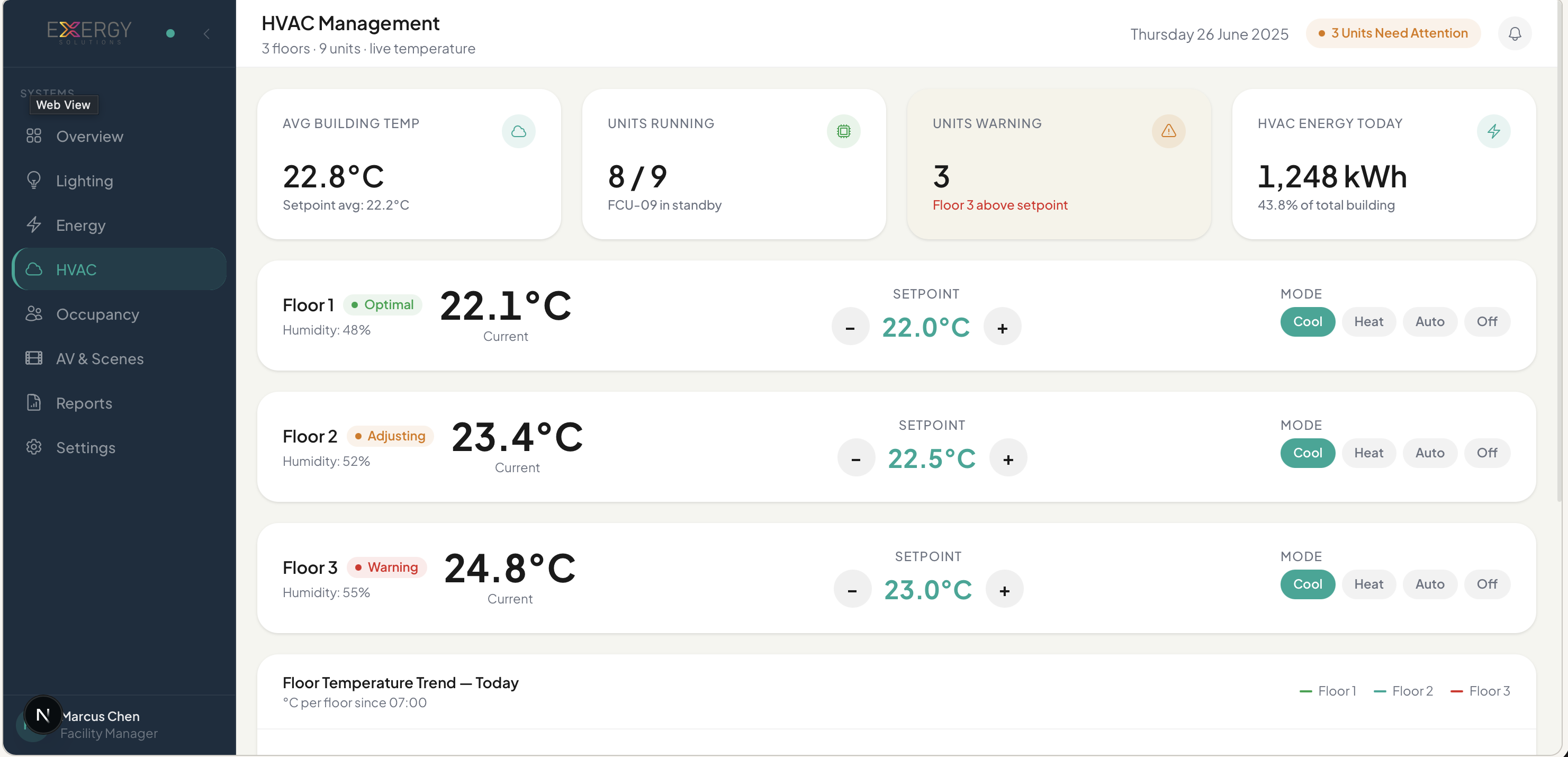The width and height of the screenshot is (1568, 757).
Task: Click the Floor 2 Adjusting status badge
Action: [x=390, y=436]
